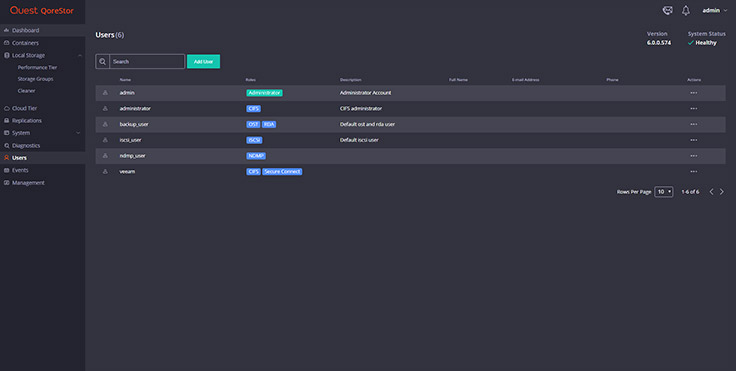
Task: Open Events in the sidebar
Action: coord(43,170)
